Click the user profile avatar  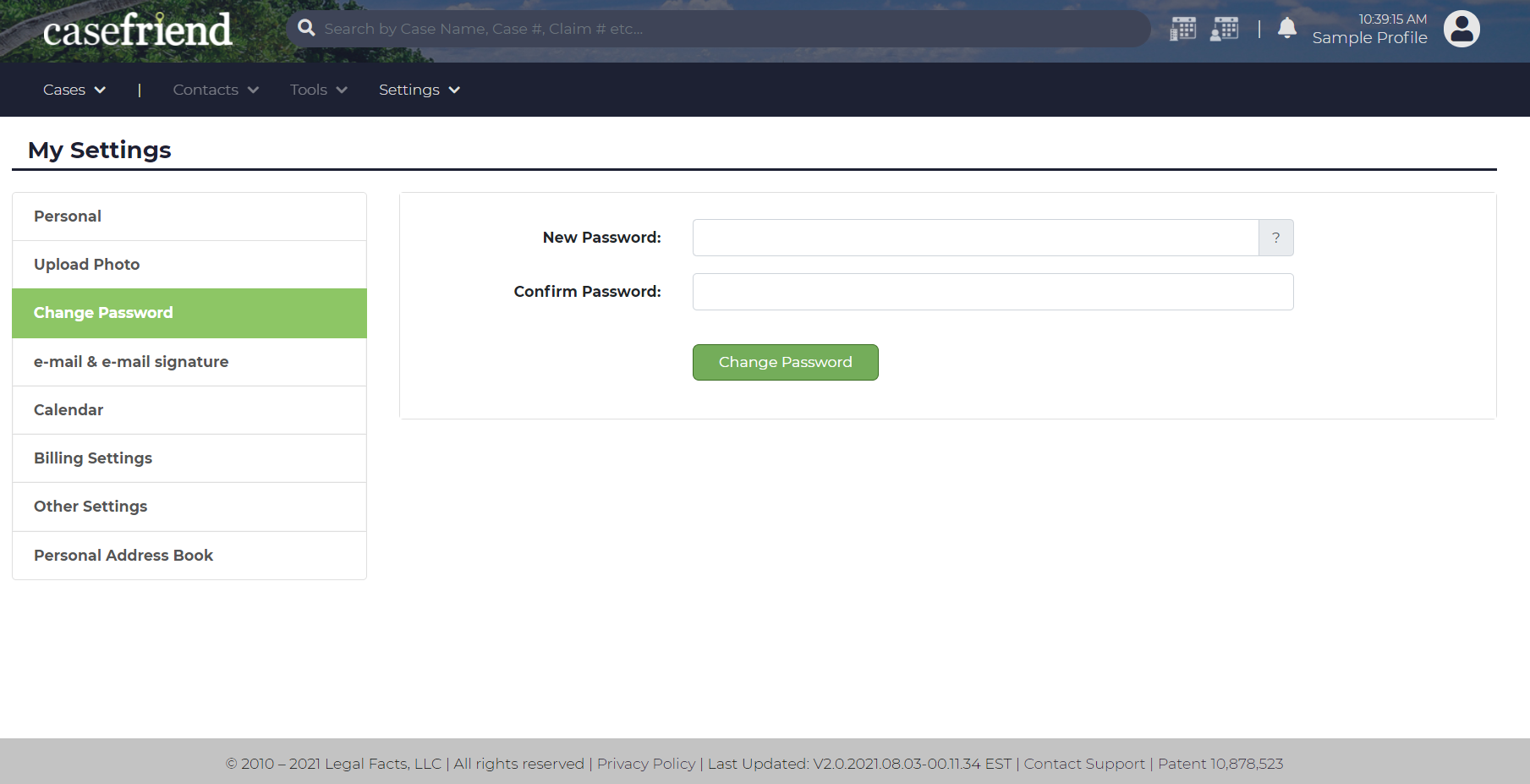[1461, 29]
